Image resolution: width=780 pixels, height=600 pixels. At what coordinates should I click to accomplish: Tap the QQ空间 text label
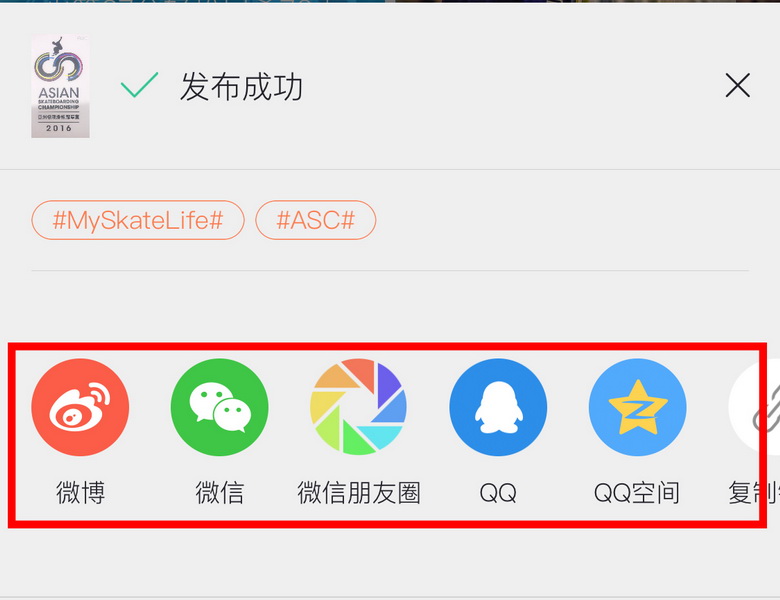click(x=637, y=493)
